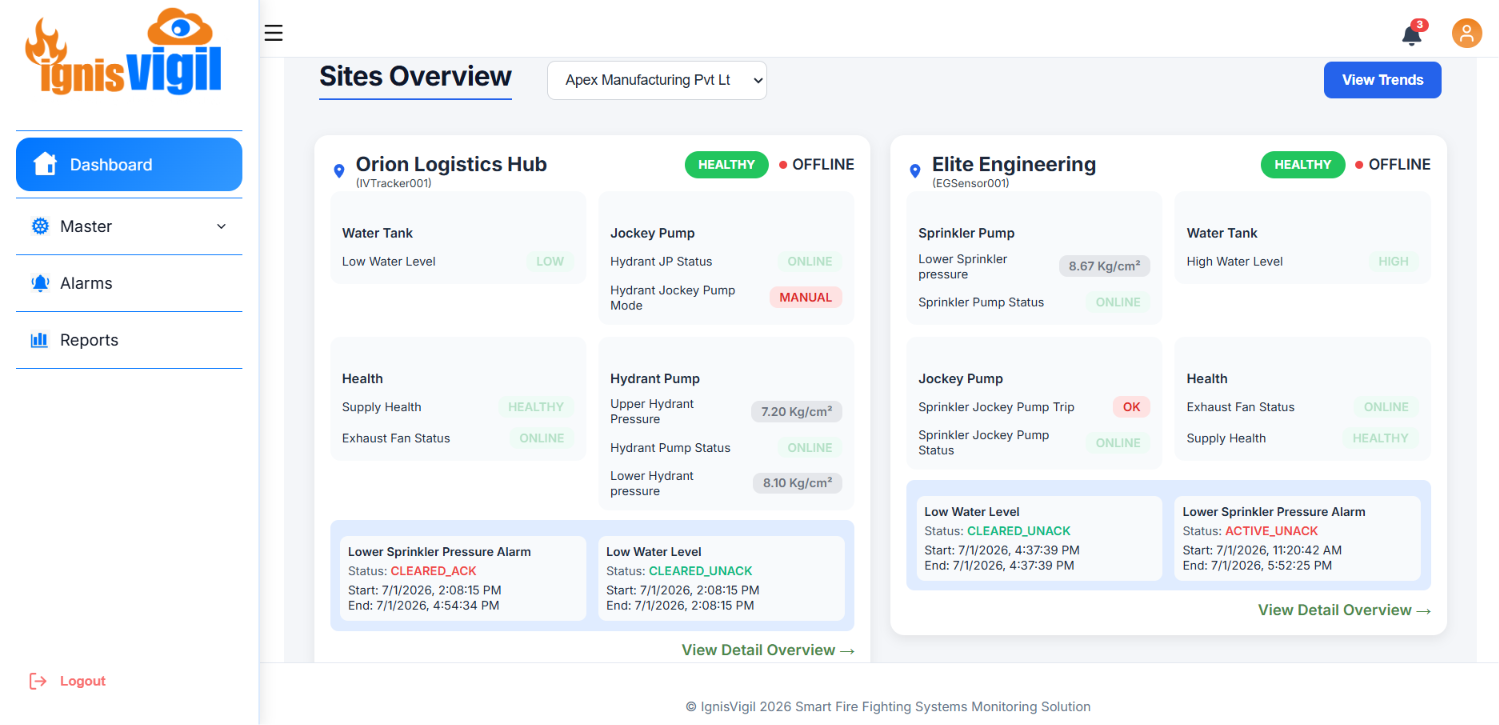Click the EGSensor001 device ID
The width and height of the screenshot is (1499, 725).
(971, 183)
